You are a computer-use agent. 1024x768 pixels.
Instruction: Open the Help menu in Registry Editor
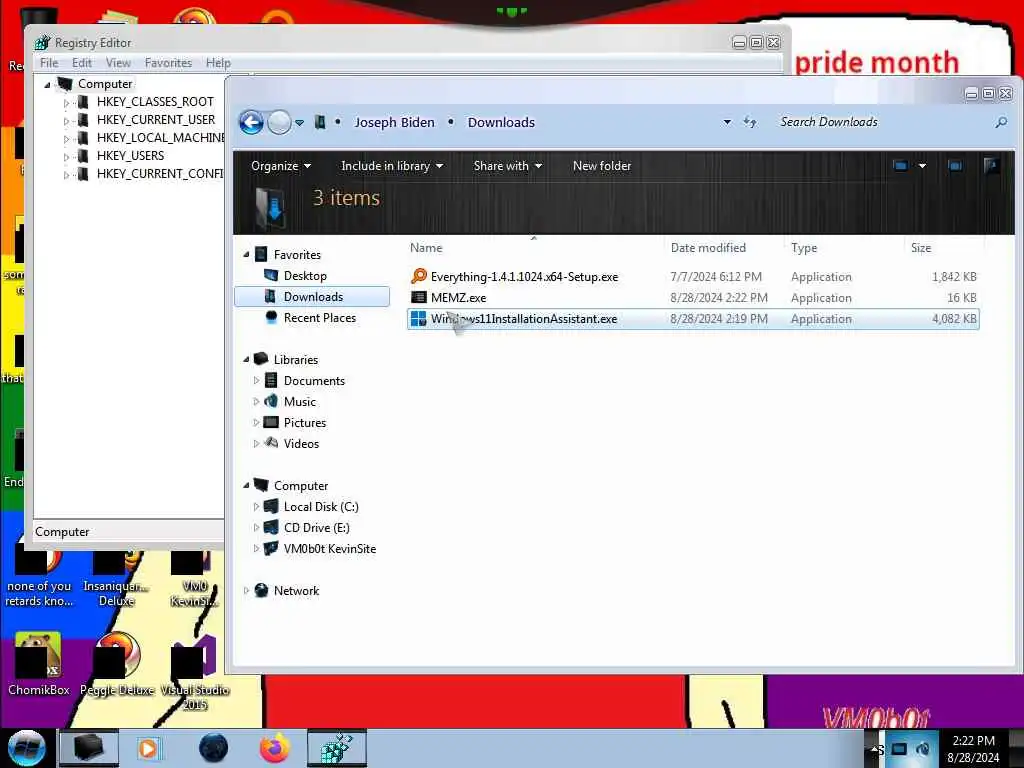point(218,63)
